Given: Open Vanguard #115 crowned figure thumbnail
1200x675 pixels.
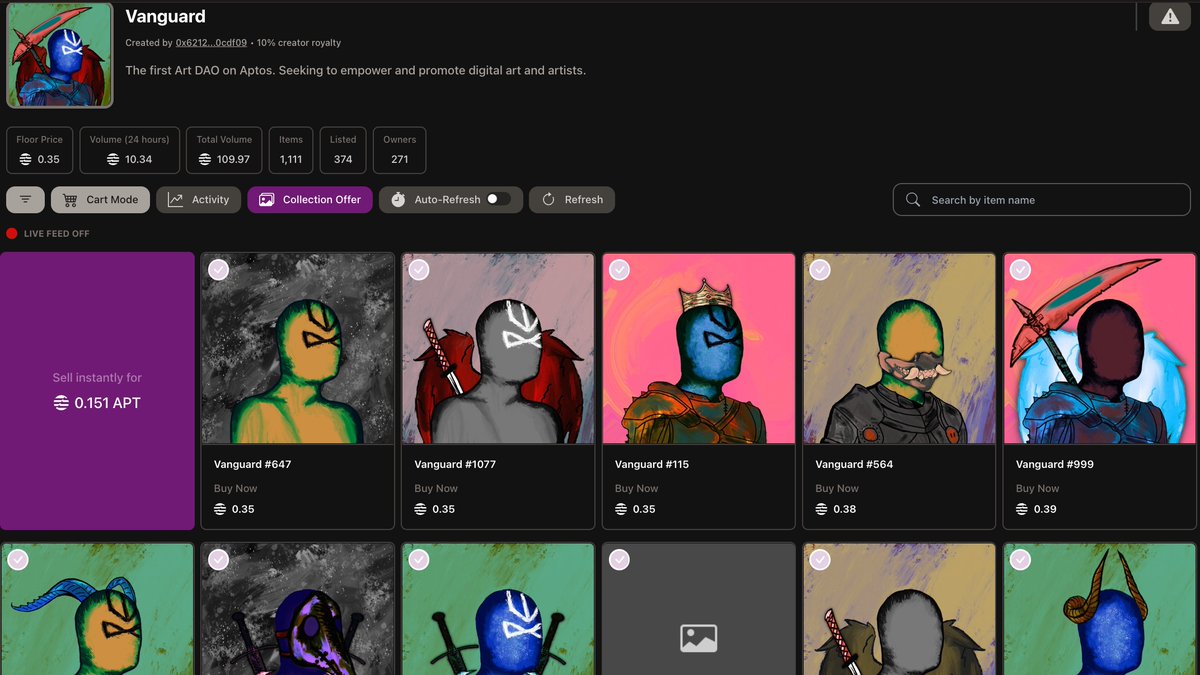Looking at the screenshot, I should tap(699, 348).
